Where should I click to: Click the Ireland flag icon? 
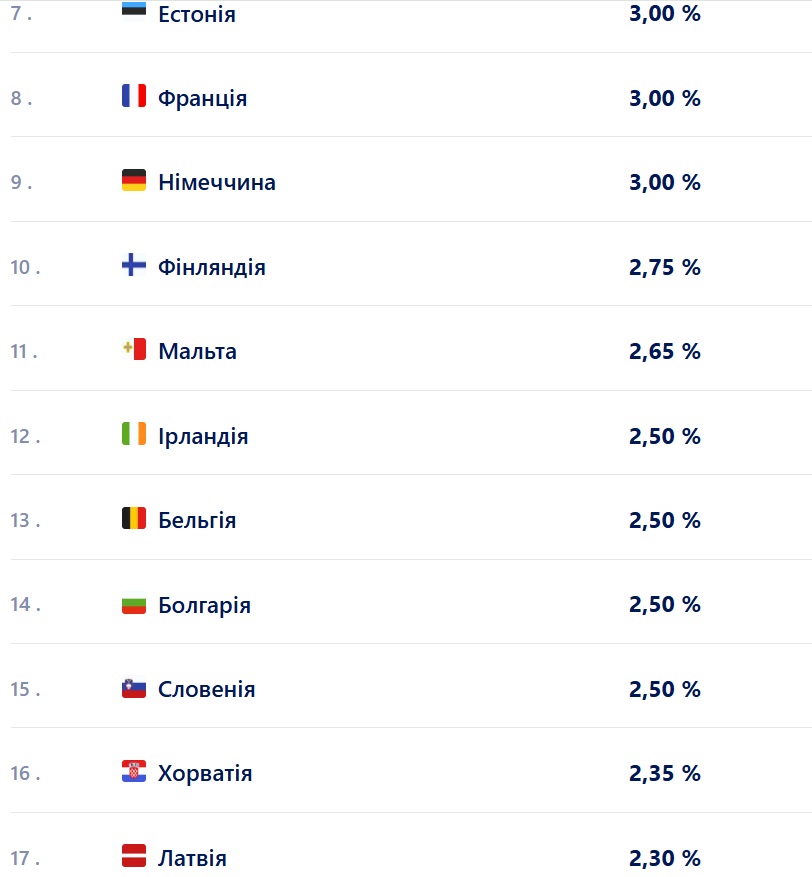point(134,434)
